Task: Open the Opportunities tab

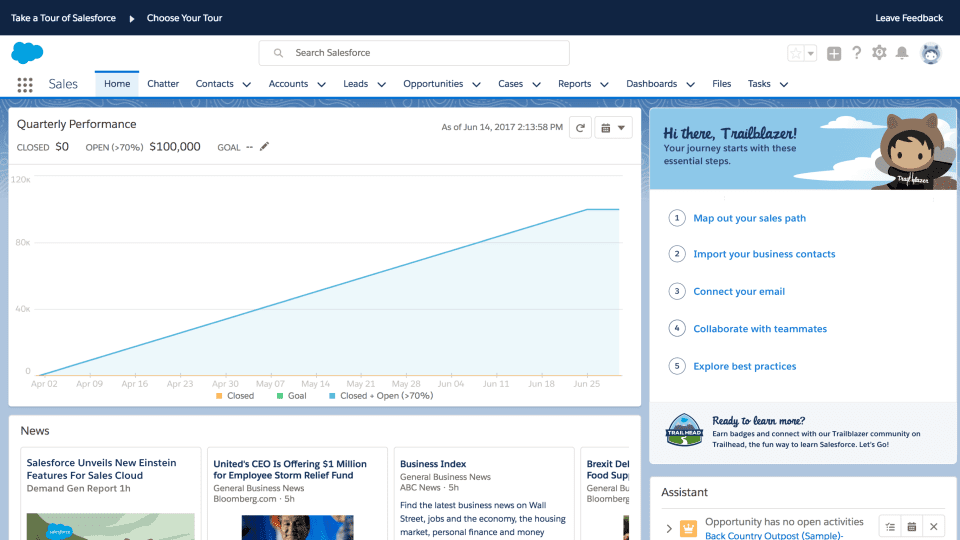Action: point(433,84)
